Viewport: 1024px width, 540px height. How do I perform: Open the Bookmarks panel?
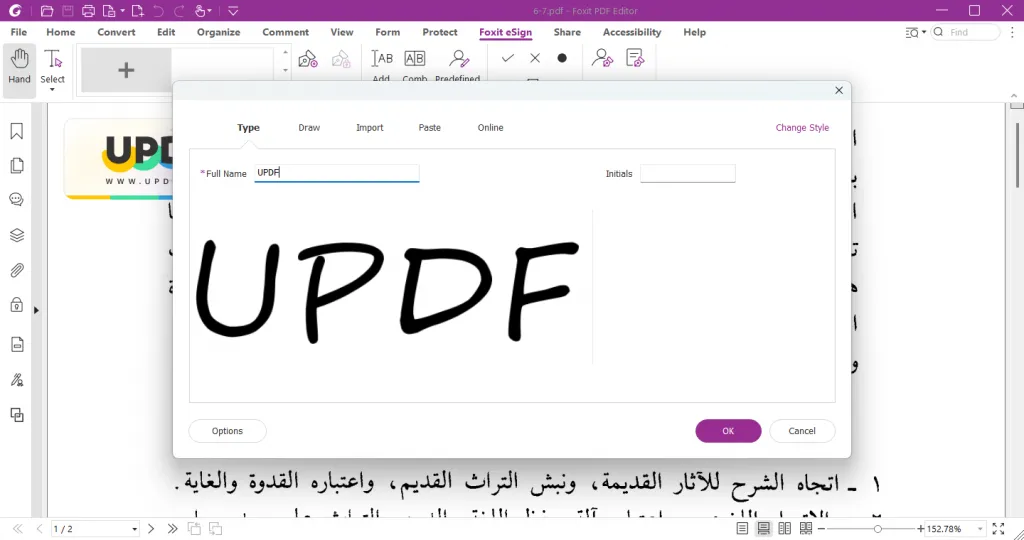(x=17, y=131)
